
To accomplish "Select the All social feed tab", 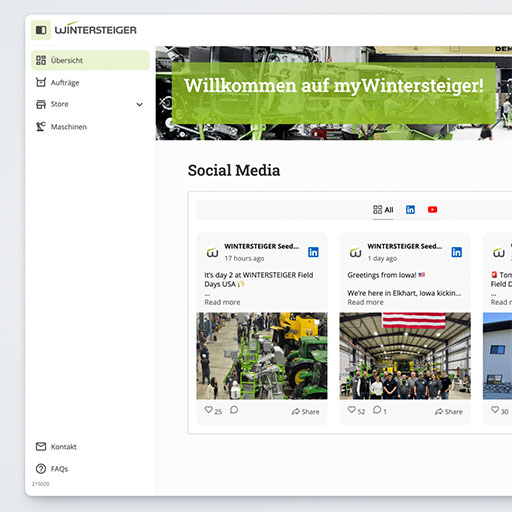I will click(x=383, y=210).
